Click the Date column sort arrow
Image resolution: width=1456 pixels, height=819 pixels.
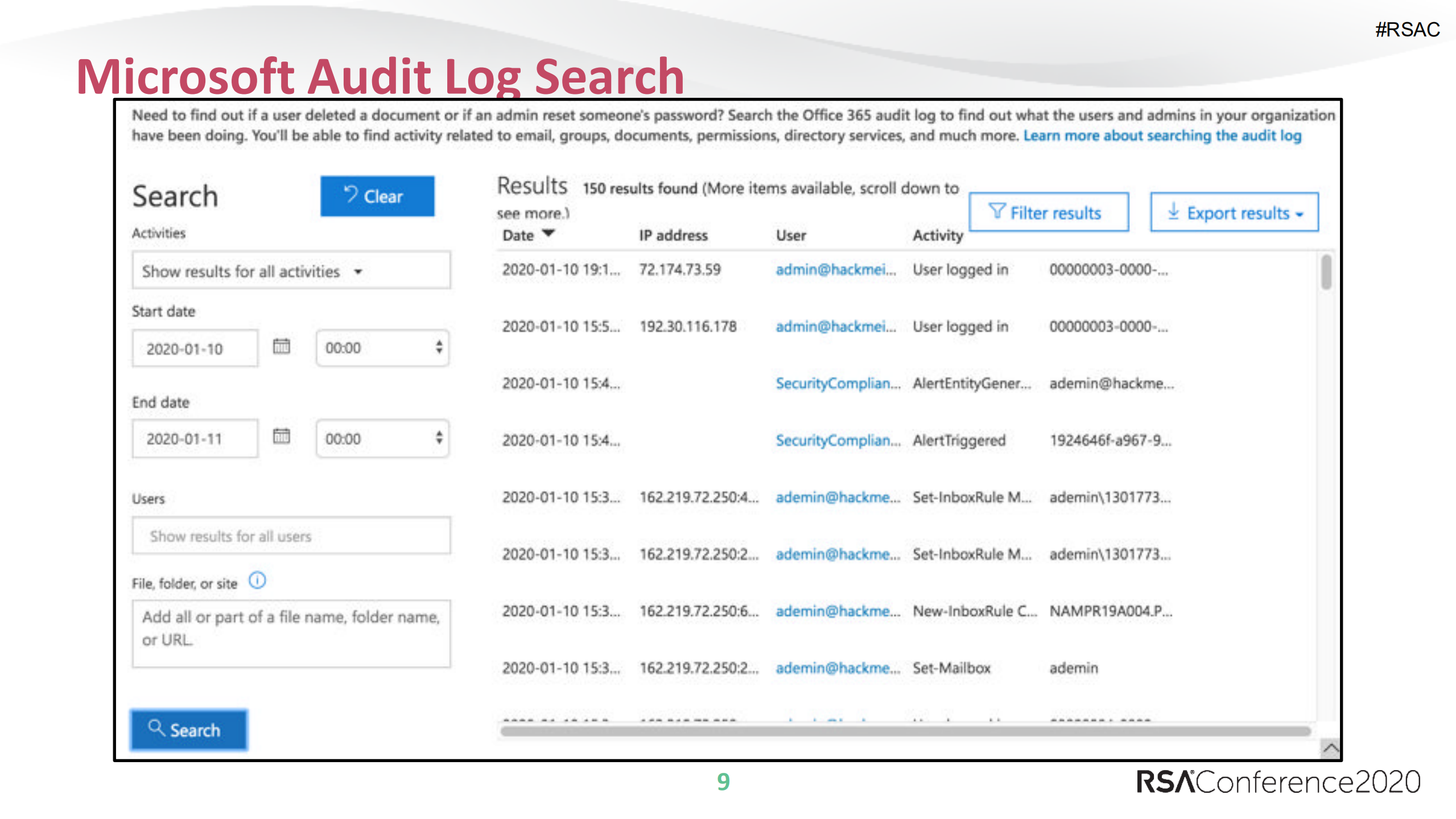pyautogui.click(x=548, y=233)
